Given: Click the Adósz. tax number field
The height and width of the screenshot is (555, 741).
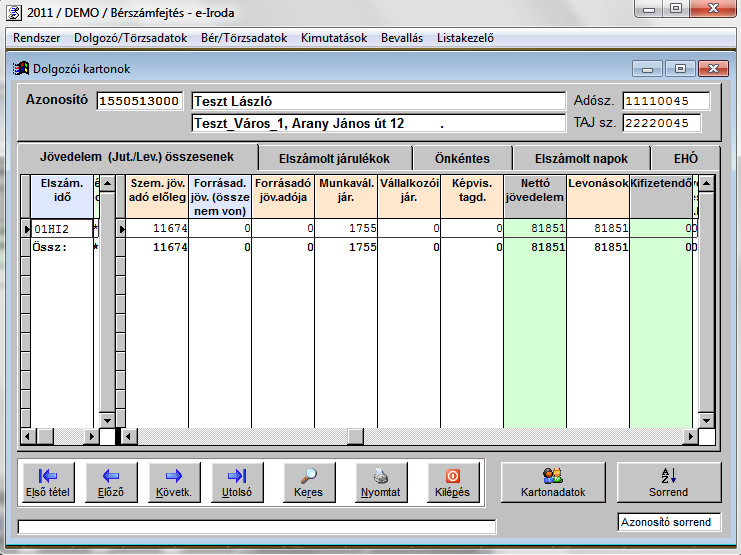Looking at the screenshot, I should [x=665, y=101].
